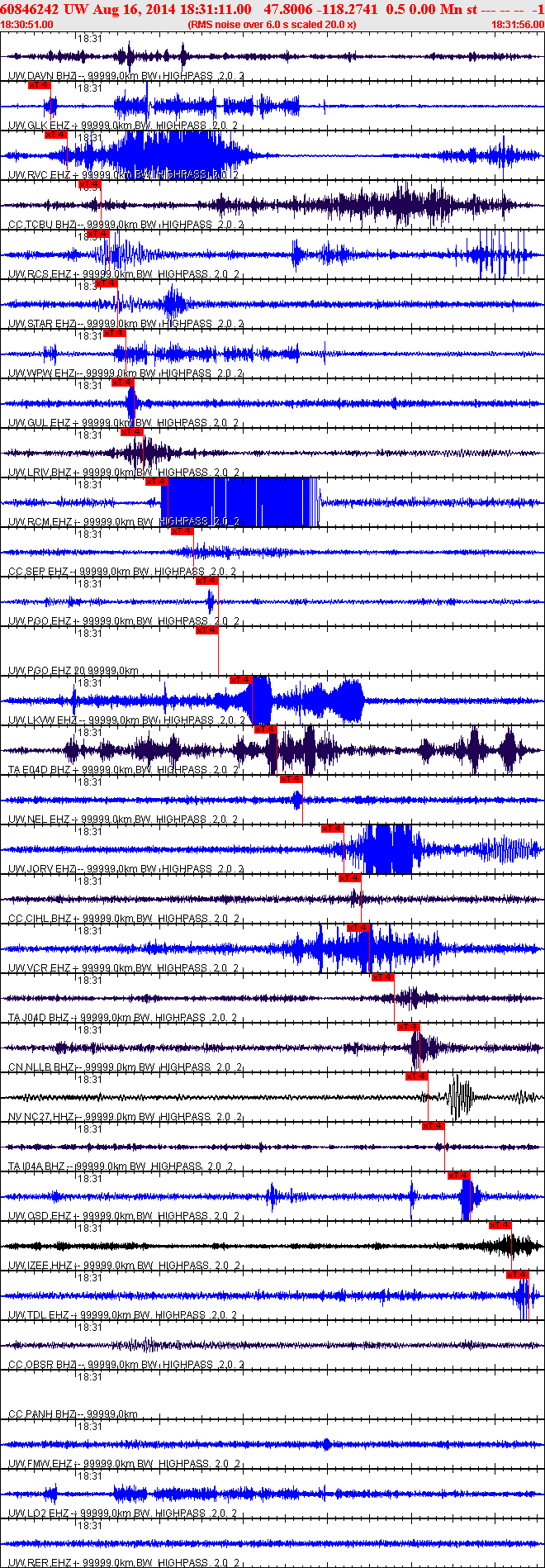
Task: Click the red pick flag on UW.WPW trace
Action: click(x=114, y=333)
